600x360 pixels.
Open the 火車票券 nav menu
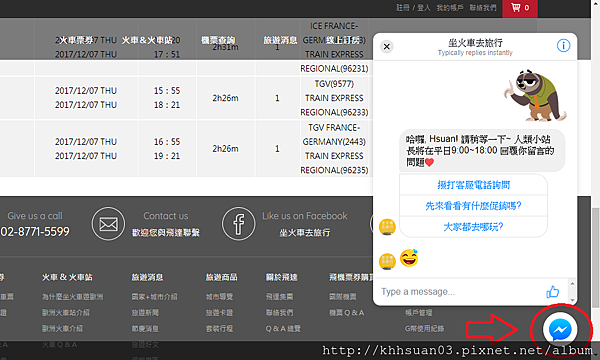click(76, 40)
